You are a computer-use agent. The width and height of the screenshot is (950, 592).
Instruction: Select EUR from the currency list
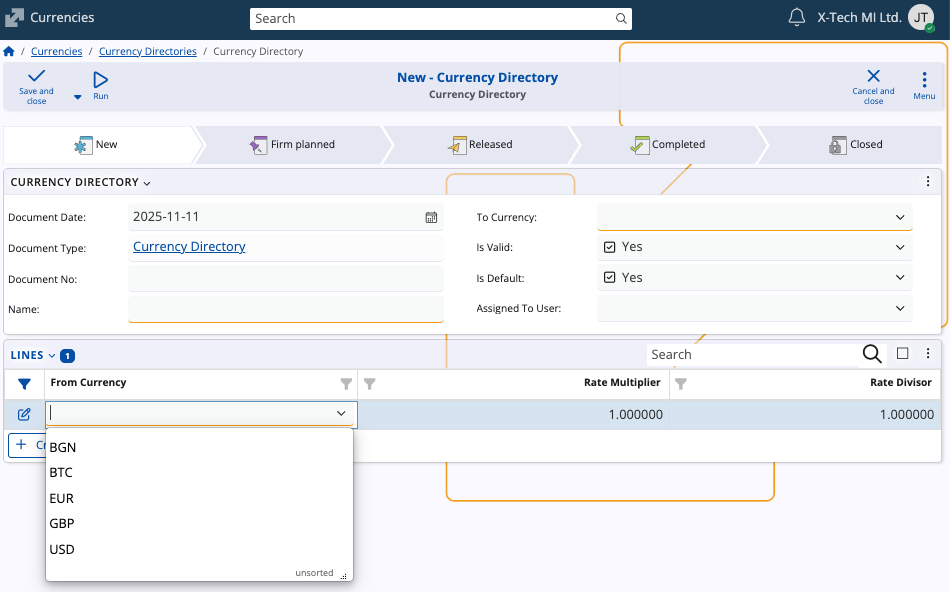pyautogui.click(x=62, y=498)
